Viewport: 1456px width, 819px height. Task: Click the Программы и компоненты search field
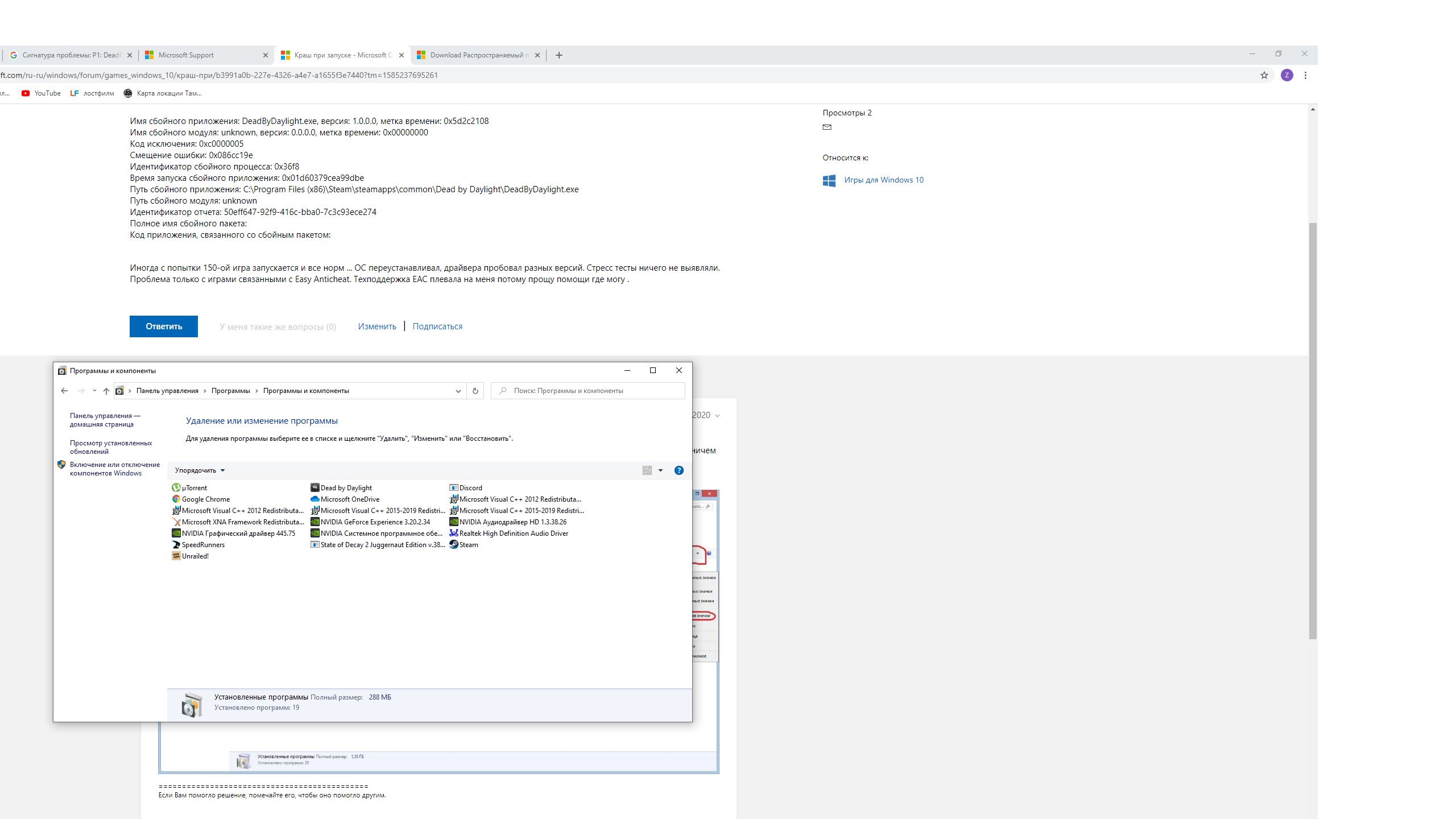(x=588, y=391)
